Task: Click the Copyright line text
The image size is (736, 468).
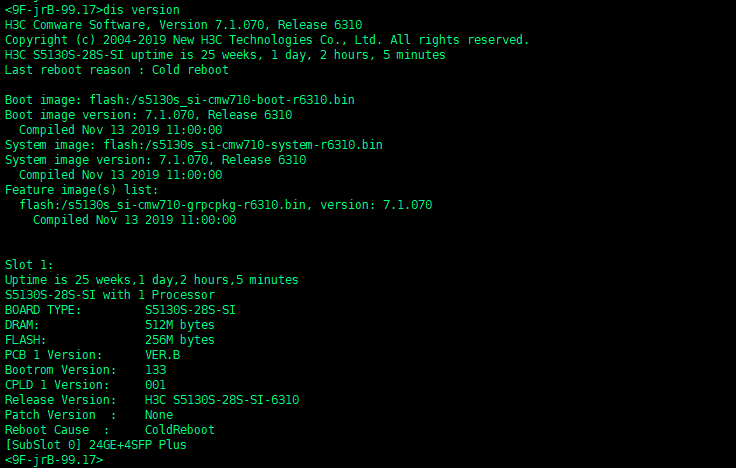Action: (x=266, y=40)
